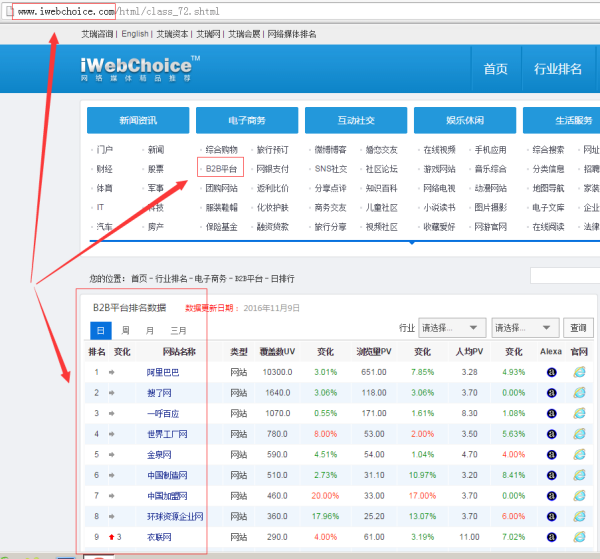Image resolution: width=600 pixels, height=559 pixels.
Task: Switch to the 周 ranking tab
Action: pyautogui.click(x=125, y=330)
